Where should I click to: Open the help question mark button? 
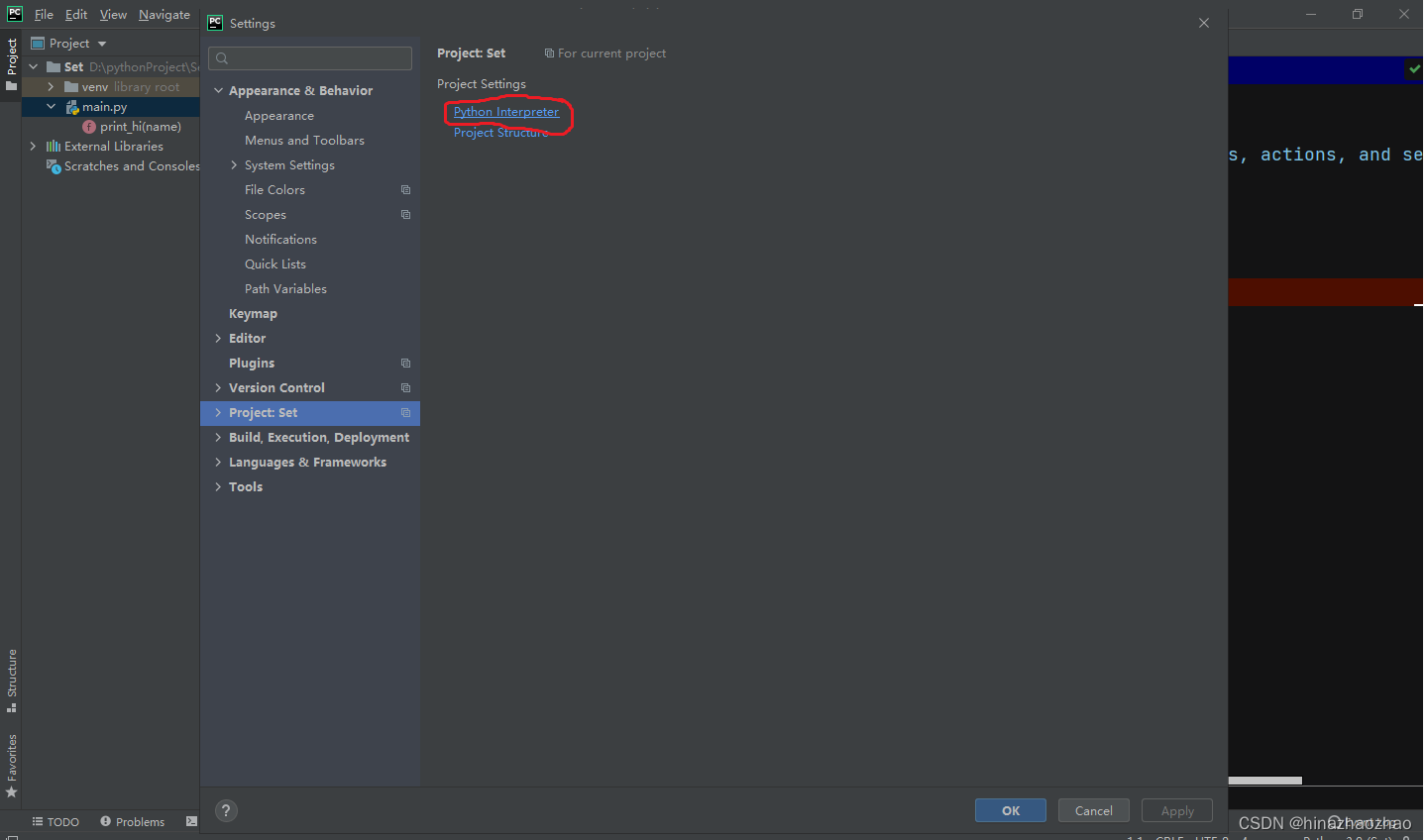pyautogui.click(x=226, y=811)
